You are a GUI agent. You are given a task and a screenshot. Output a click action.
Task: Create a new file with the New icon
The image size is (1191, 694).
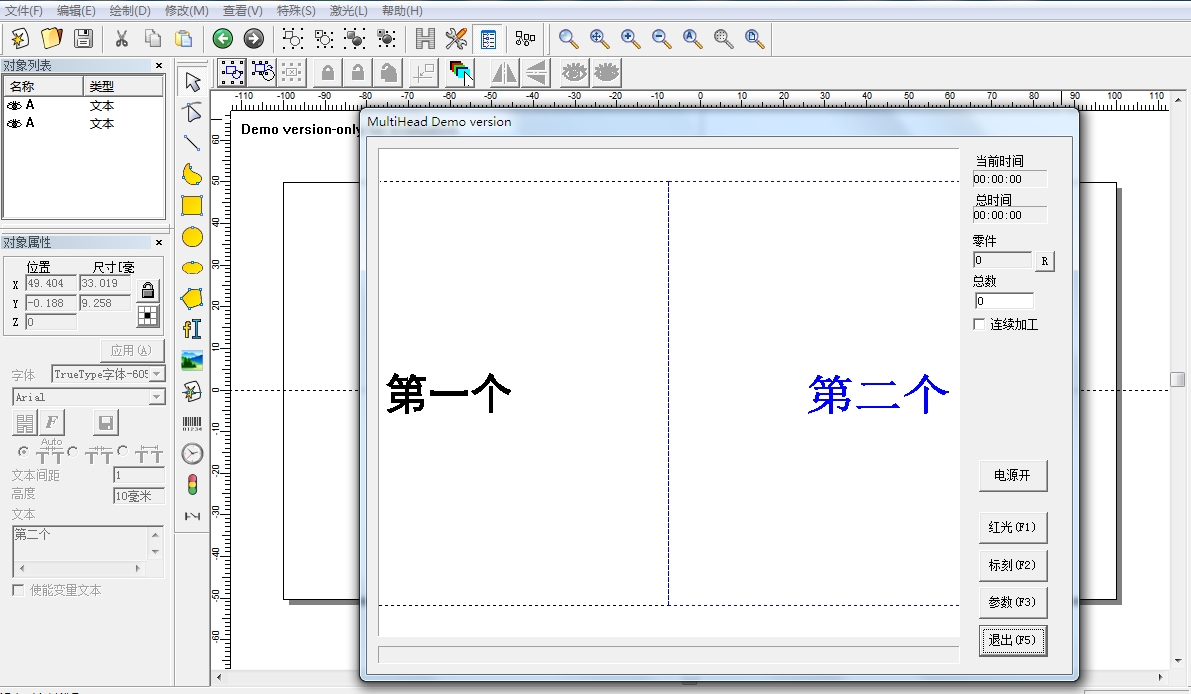pos(20,38)
